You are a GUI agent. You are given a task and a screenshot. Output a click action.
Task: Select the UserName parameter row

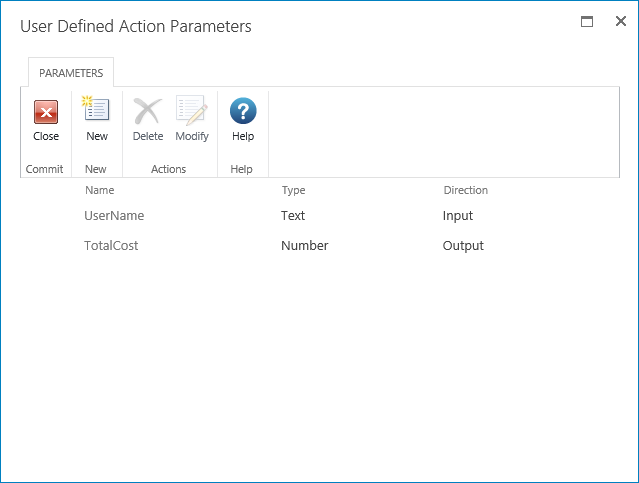click(115, 216)
